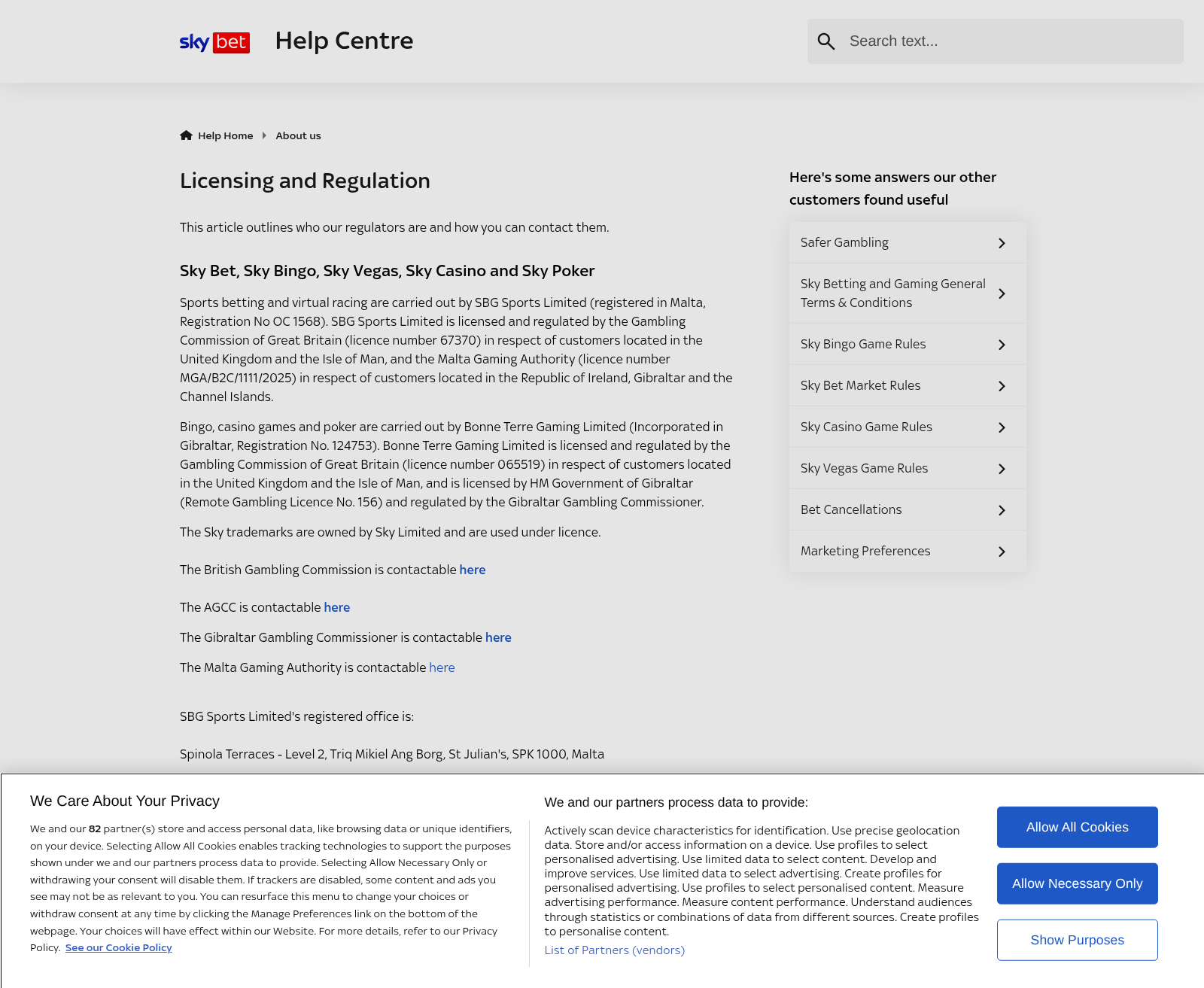Click the Licensing and Regulation heading
Image resolution: width=1204 pixels, height=988 pixels.
click(x=305, y=181)
